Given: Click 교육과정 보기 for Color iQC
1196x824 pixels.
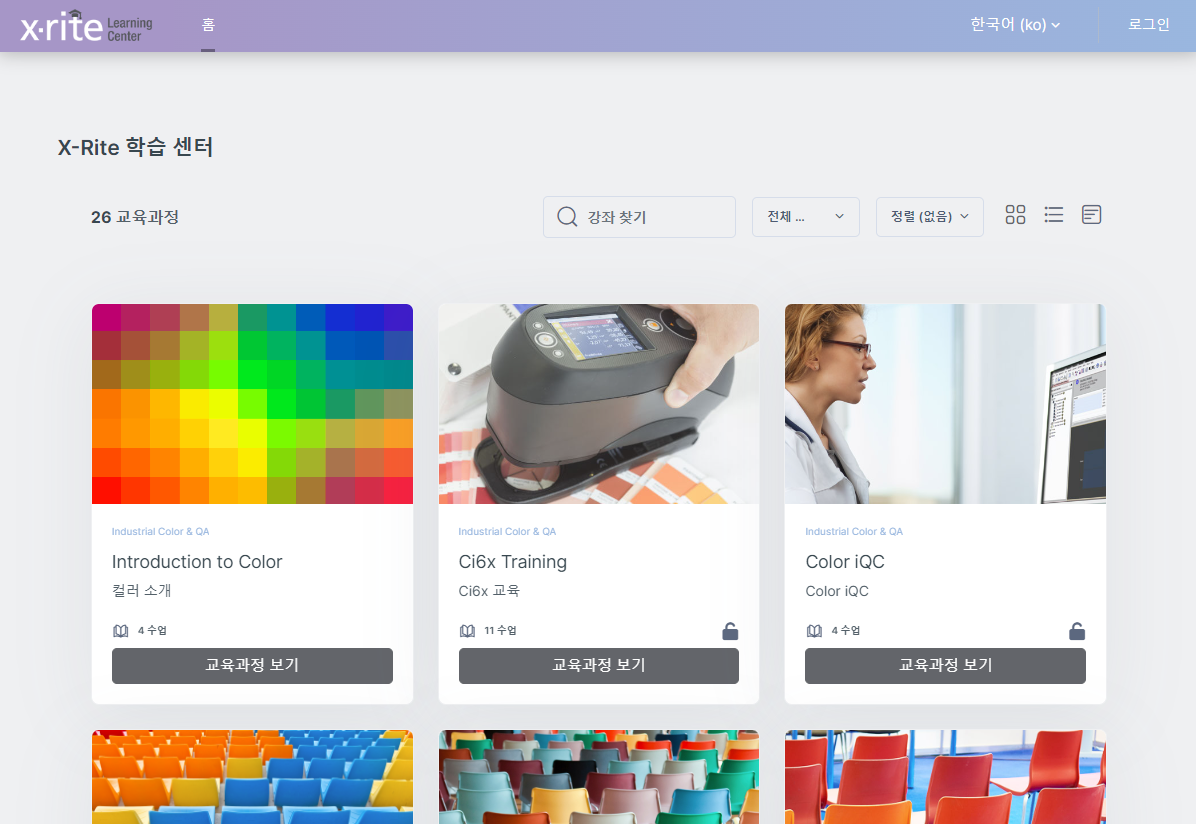Looking at the screenshot, I should click(945, 666).
